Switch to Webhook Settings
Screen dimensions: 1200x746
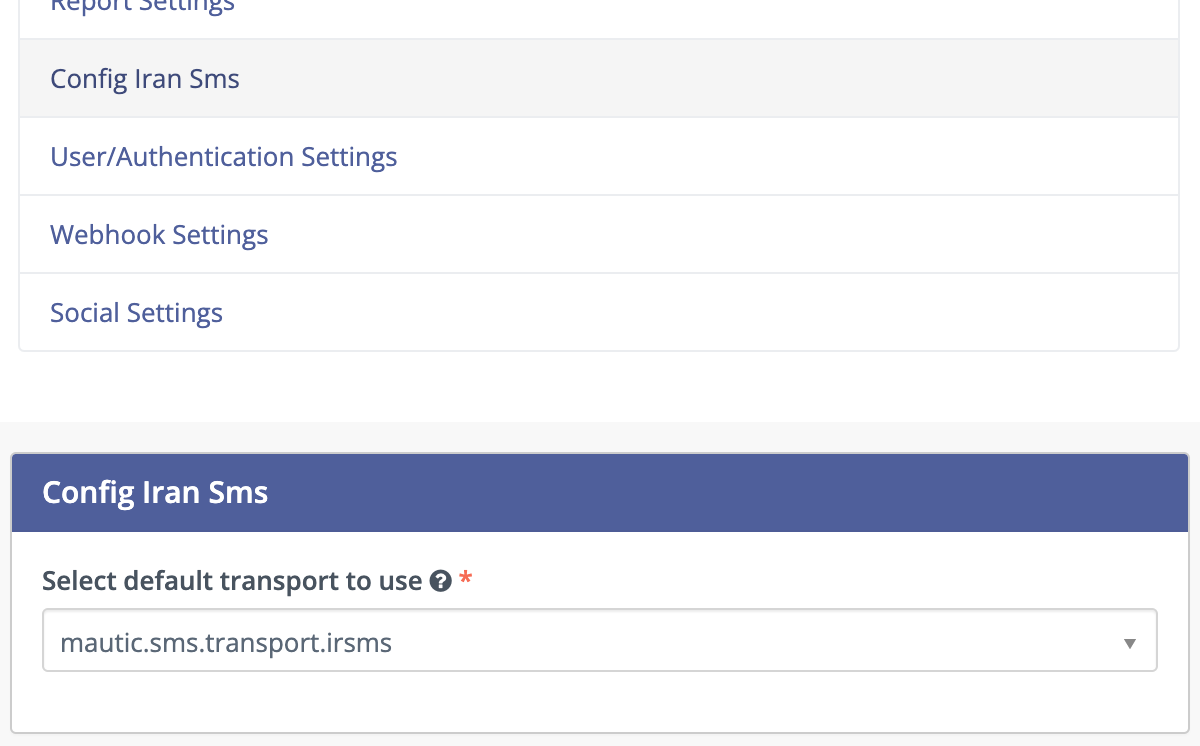(159, 235)
